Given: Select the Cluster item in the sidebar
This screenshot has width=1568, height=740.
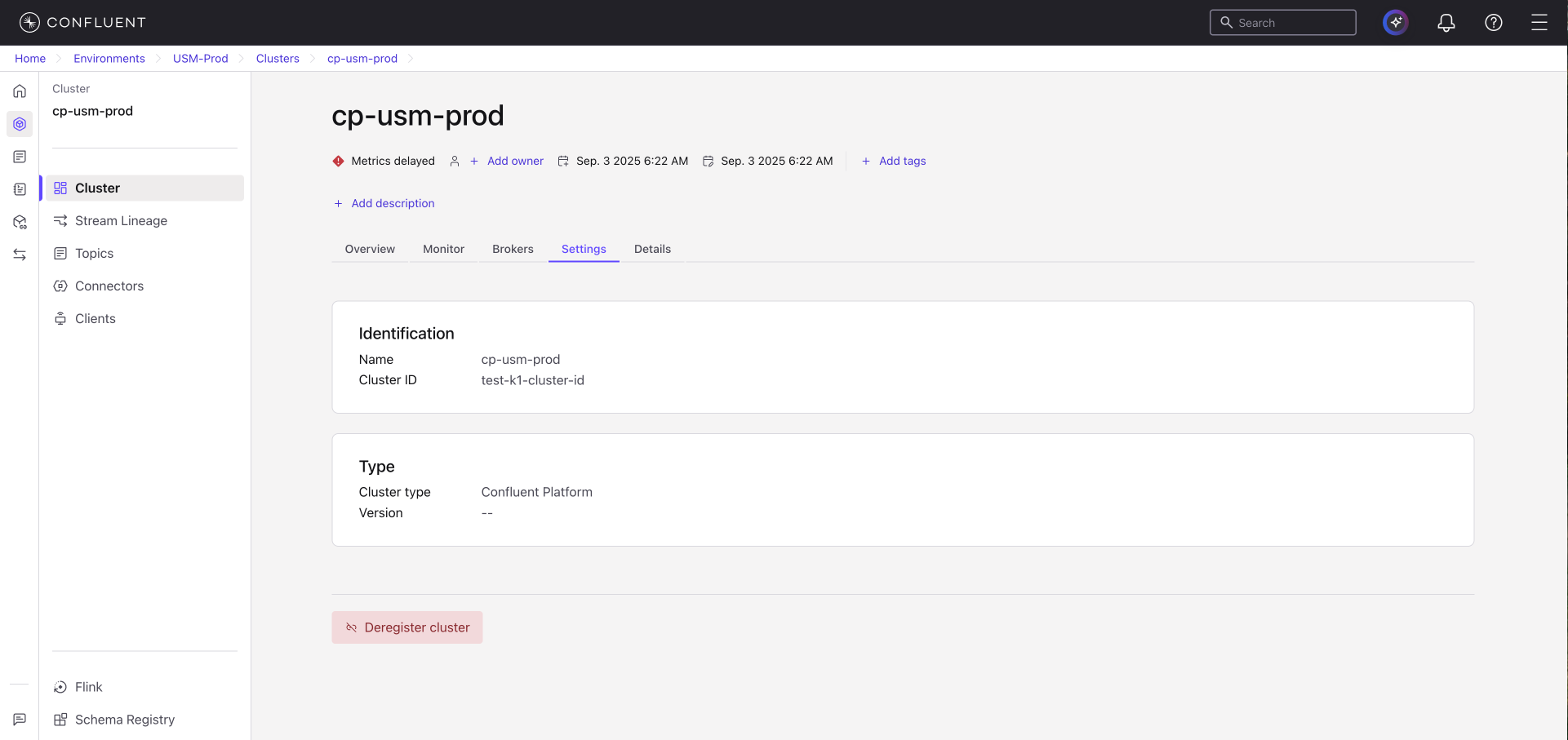Looking at the screenshot, I should point(144,188).
